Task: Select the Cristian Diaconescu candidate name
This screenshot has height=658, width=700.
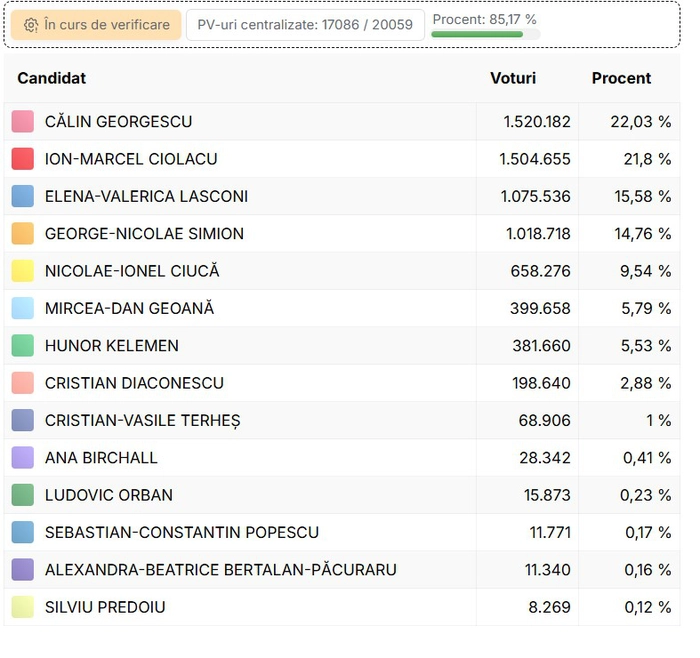Action: coord(134,383)
